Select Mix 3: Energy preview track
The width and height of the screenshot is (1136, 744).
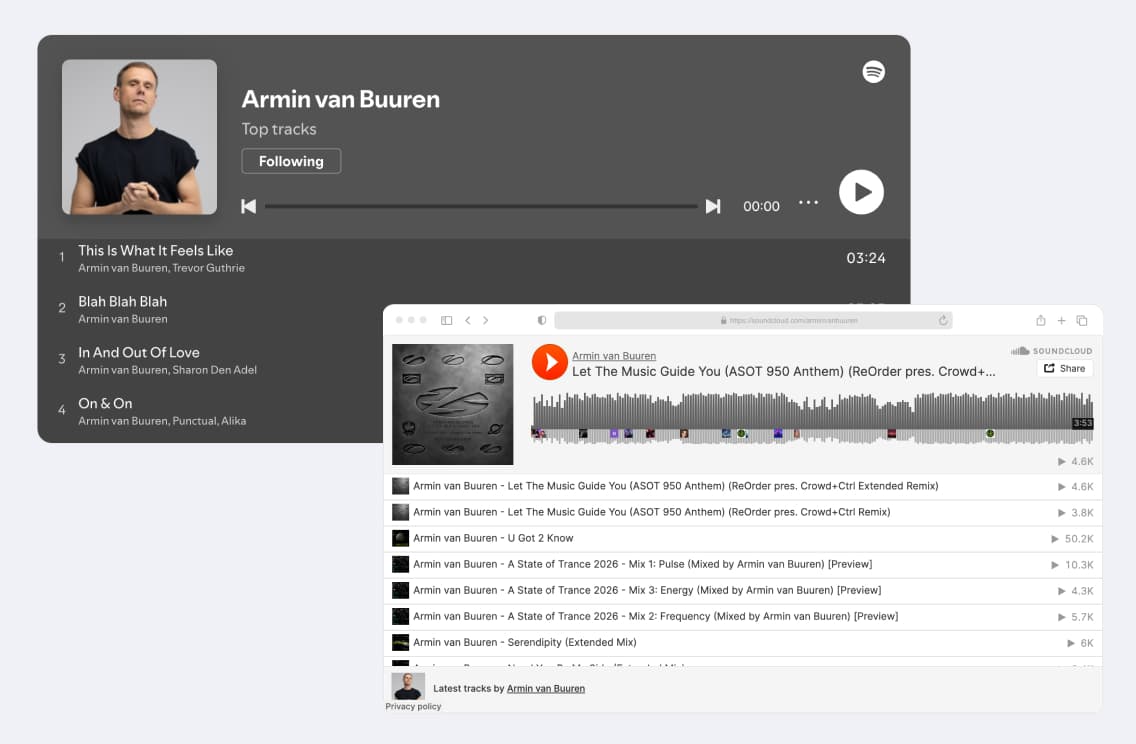click(743, 590)
